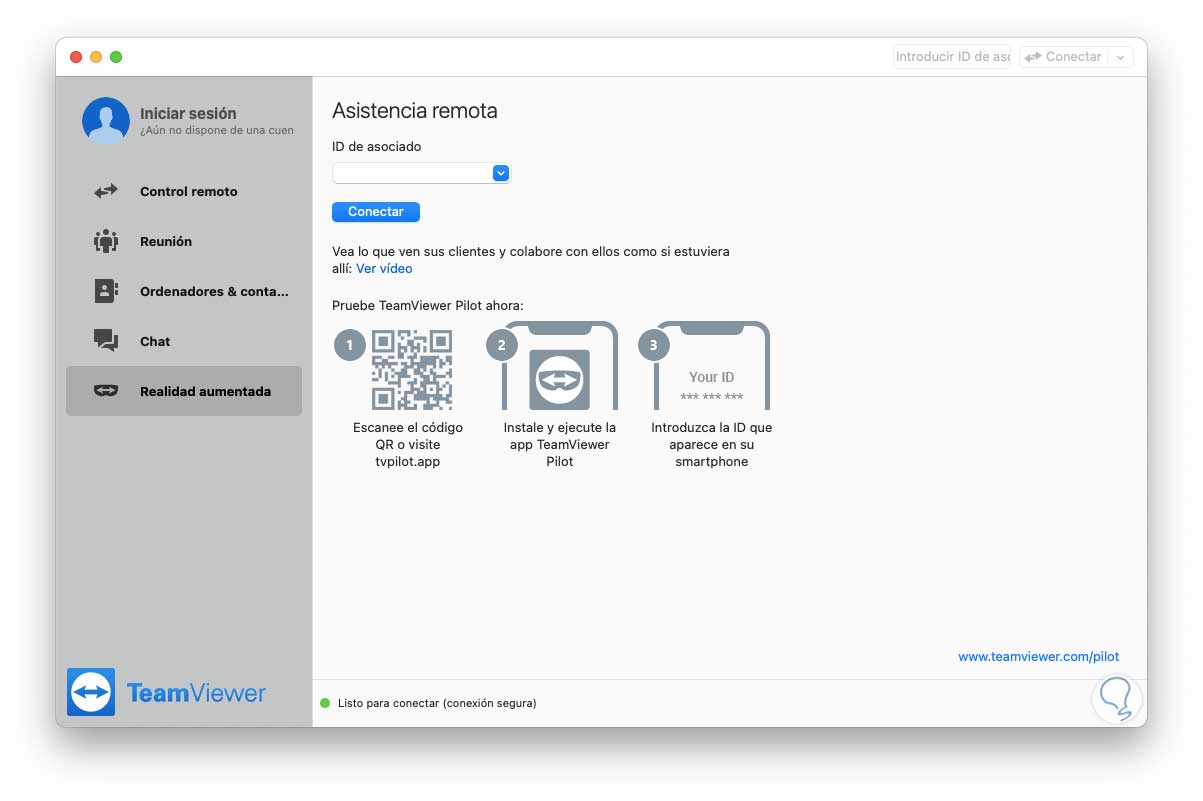This screenshot has height=801, width=1203.
Task: Click the TeamViewer logo icon in sidebar
Action: point(91,692)
